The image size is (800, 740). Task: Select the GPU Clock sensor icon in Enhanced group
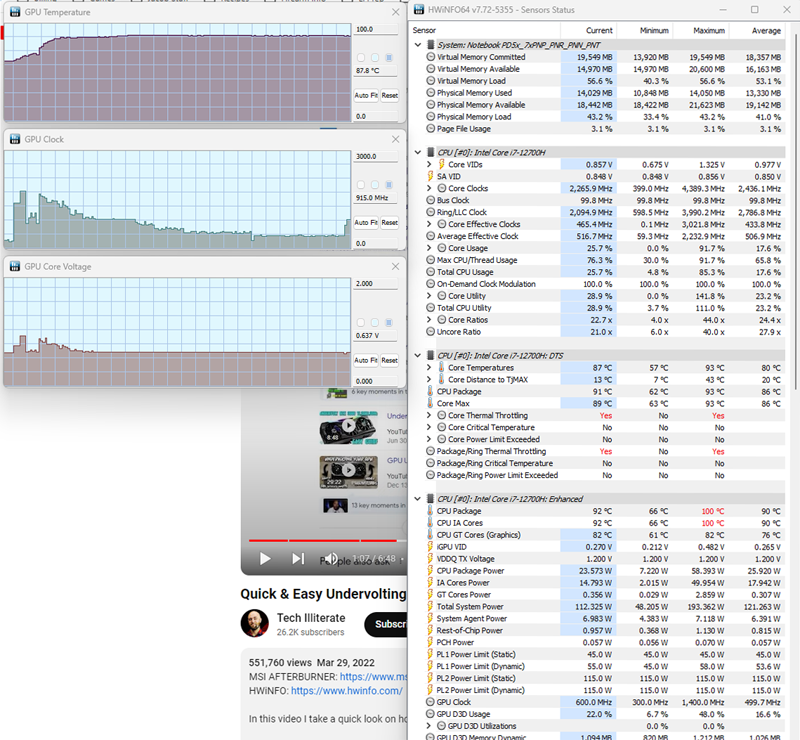coord(430,702)
